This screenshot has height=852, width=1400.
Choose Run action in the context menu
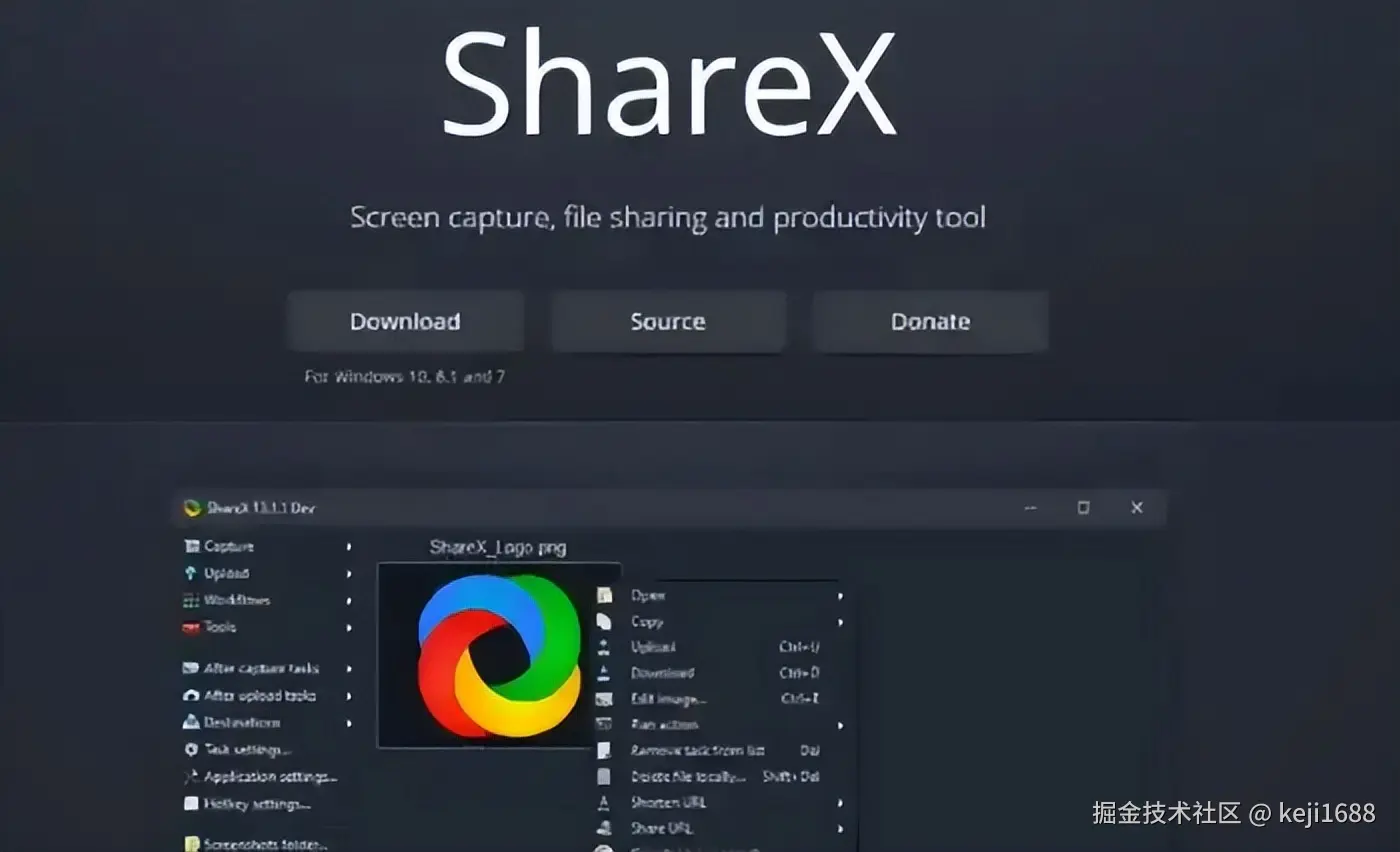(665, 724)
